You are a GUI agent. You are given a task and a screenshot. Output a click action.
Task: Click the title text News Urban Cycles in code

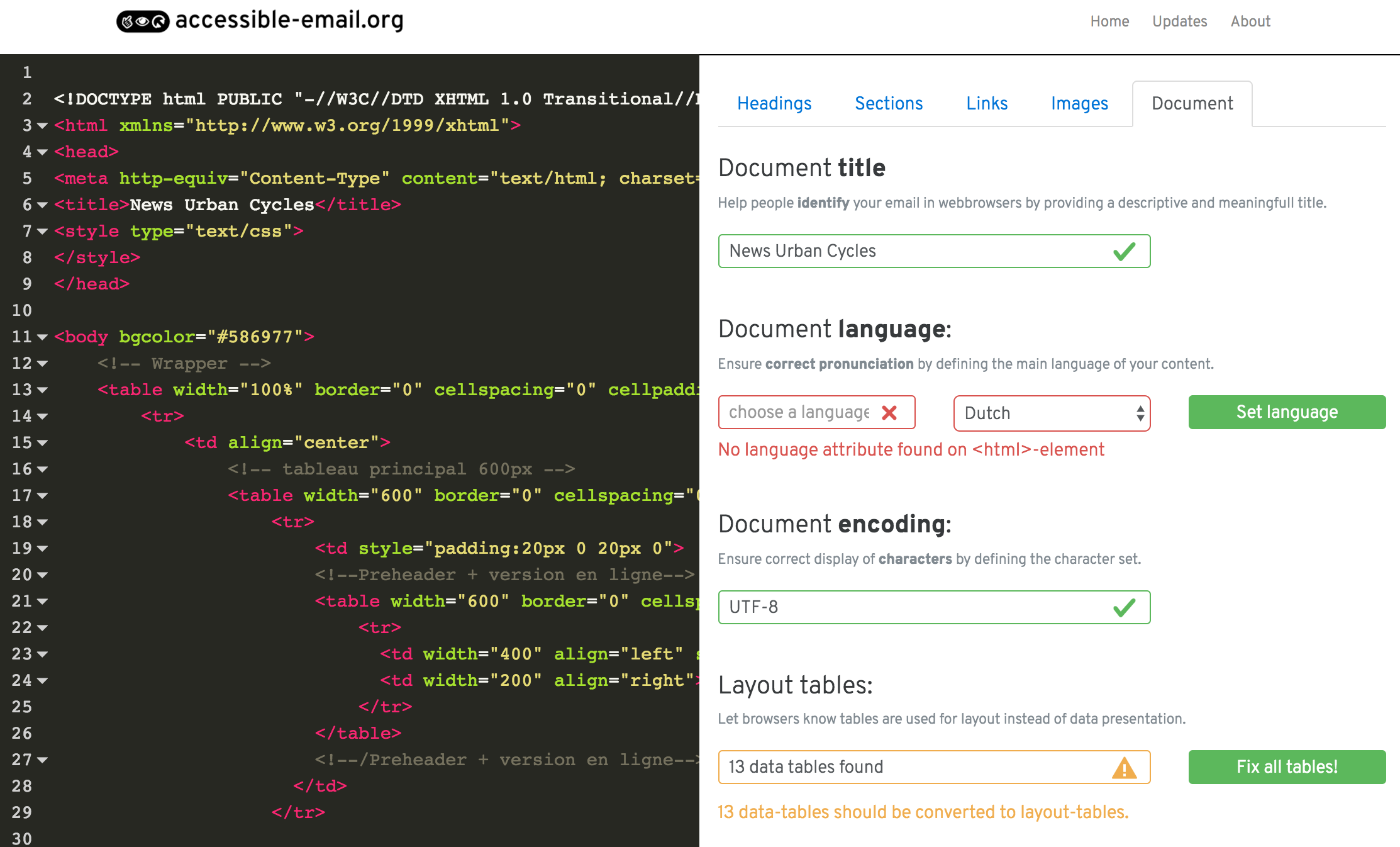coord(221,205)
